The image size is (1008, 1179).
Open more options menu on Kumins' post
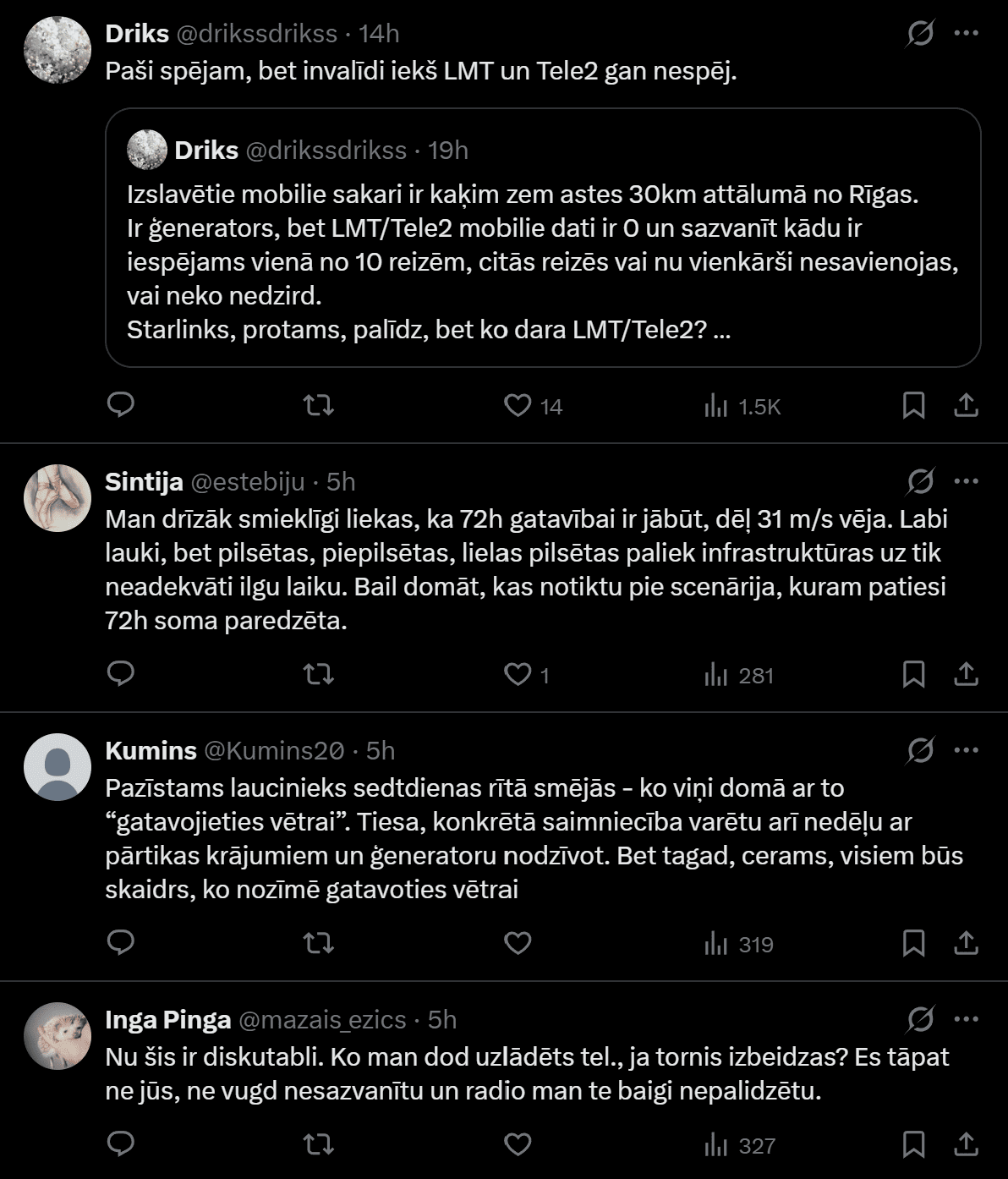[x=966, y=750]
